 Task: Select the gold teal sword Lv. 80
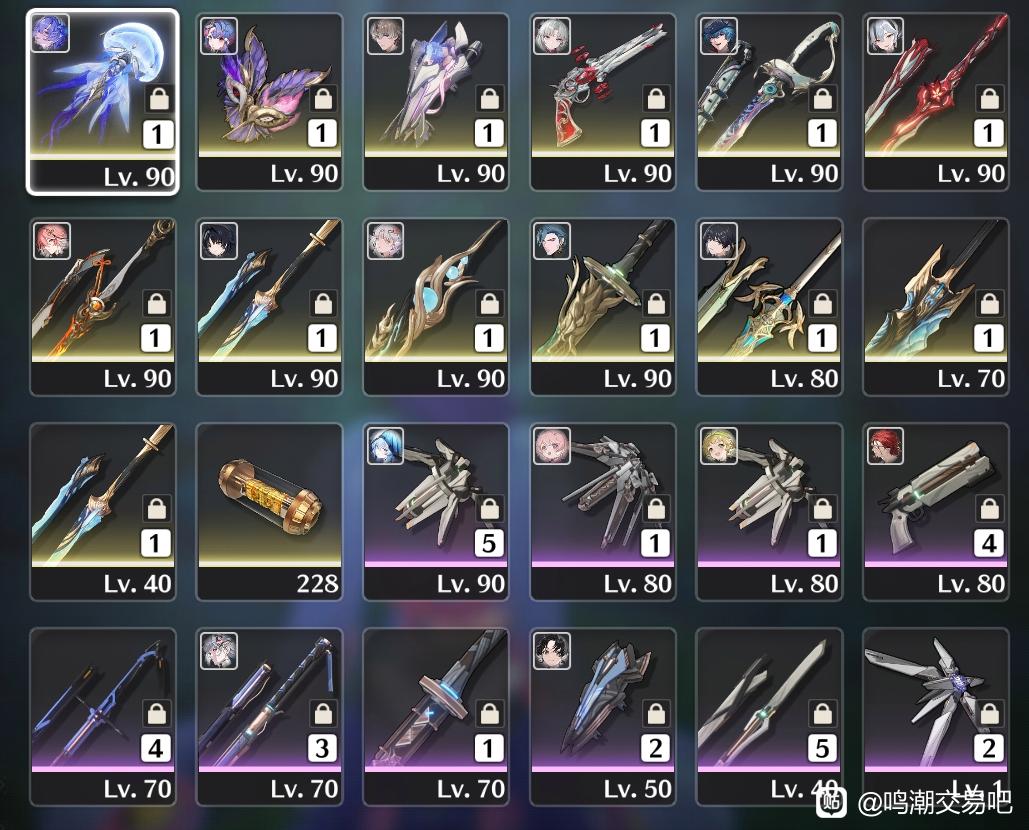tap(769, 306)
